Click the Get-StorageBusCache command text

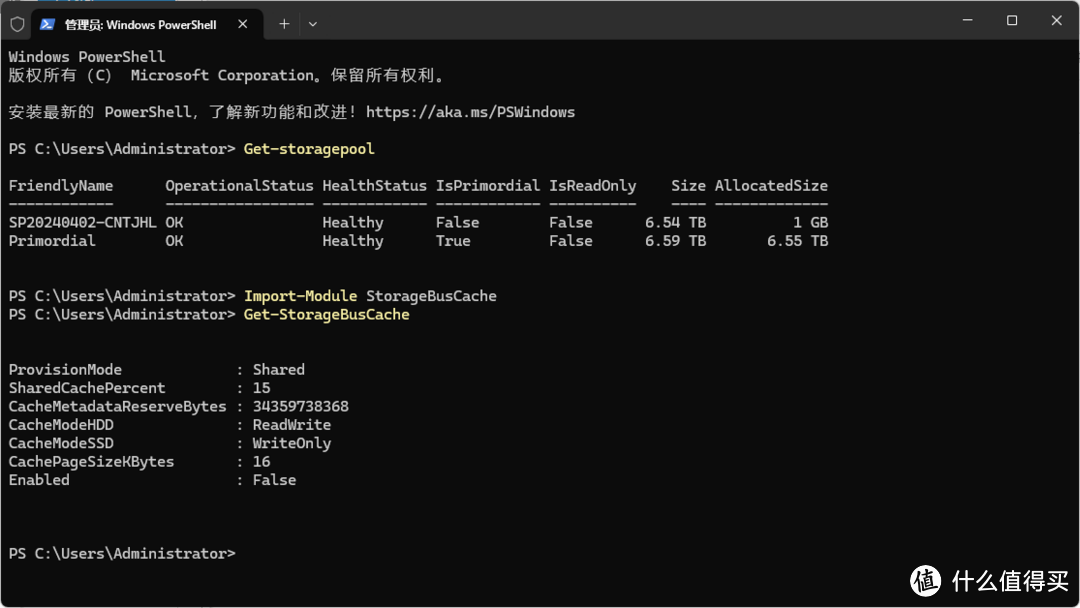click(326, 315)
